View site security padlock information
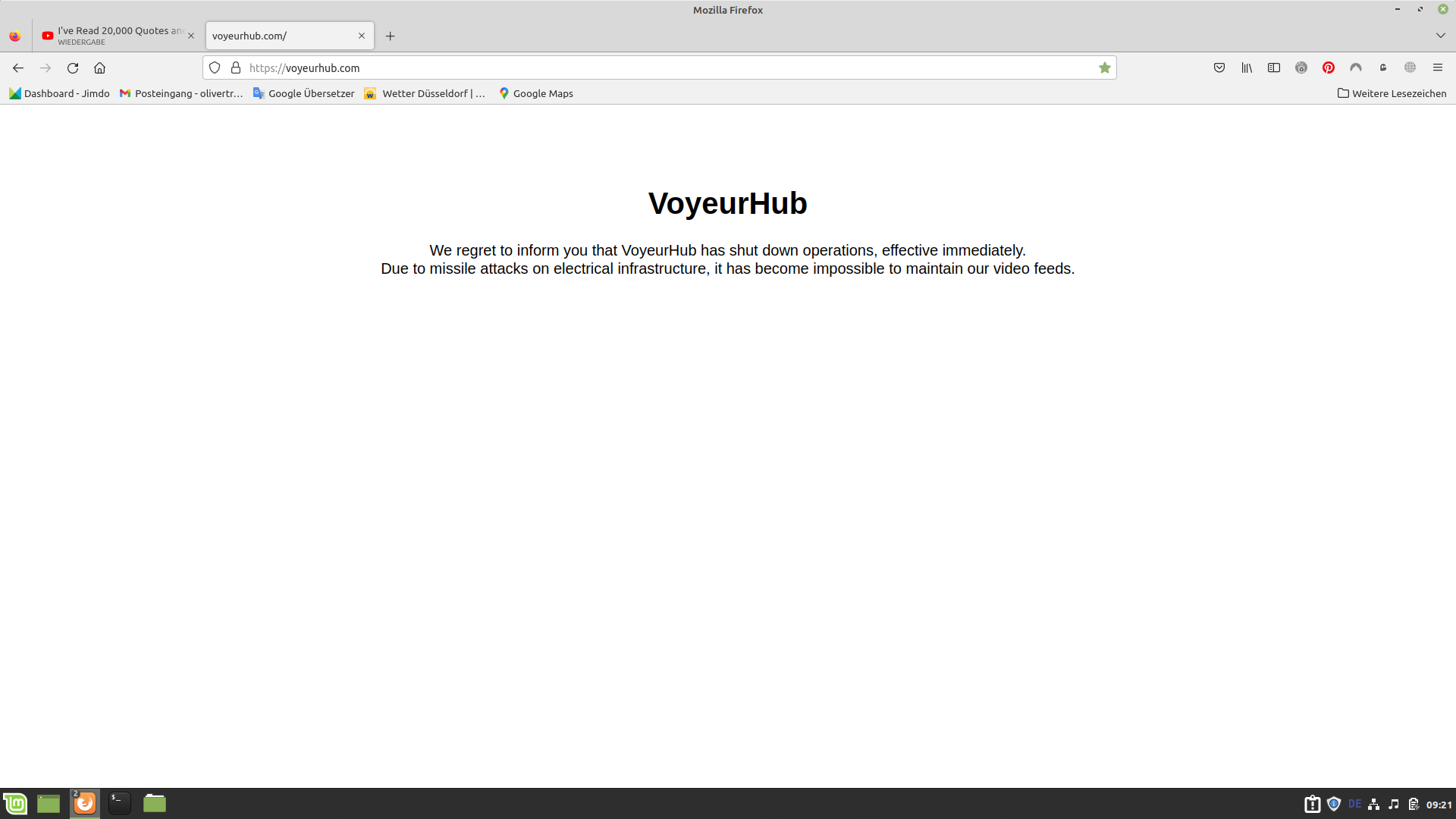Viewport: 1456px width, 819px height. pos(236,67)
